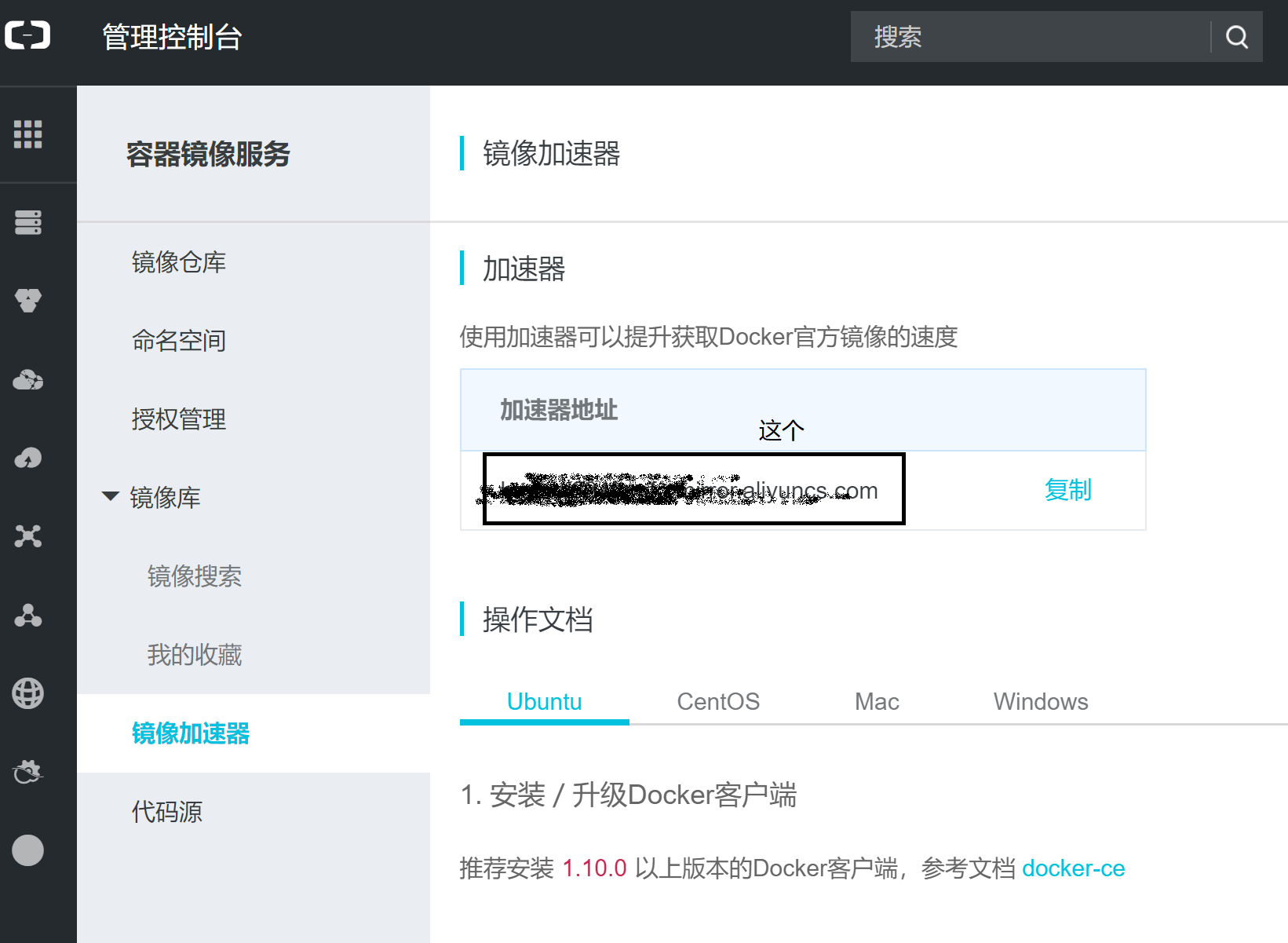
Task: Open the apps grid menu
Action: [27, 134]
